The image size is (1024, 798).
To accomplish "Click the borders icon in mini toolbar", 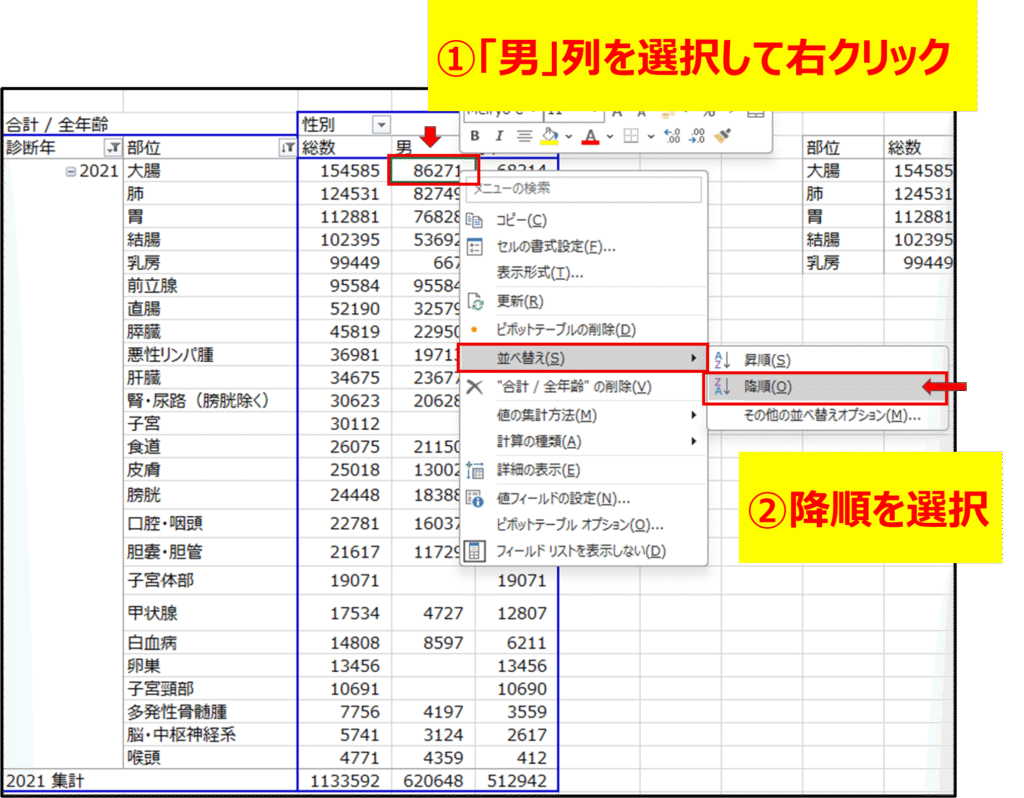I will click(631, 136).
